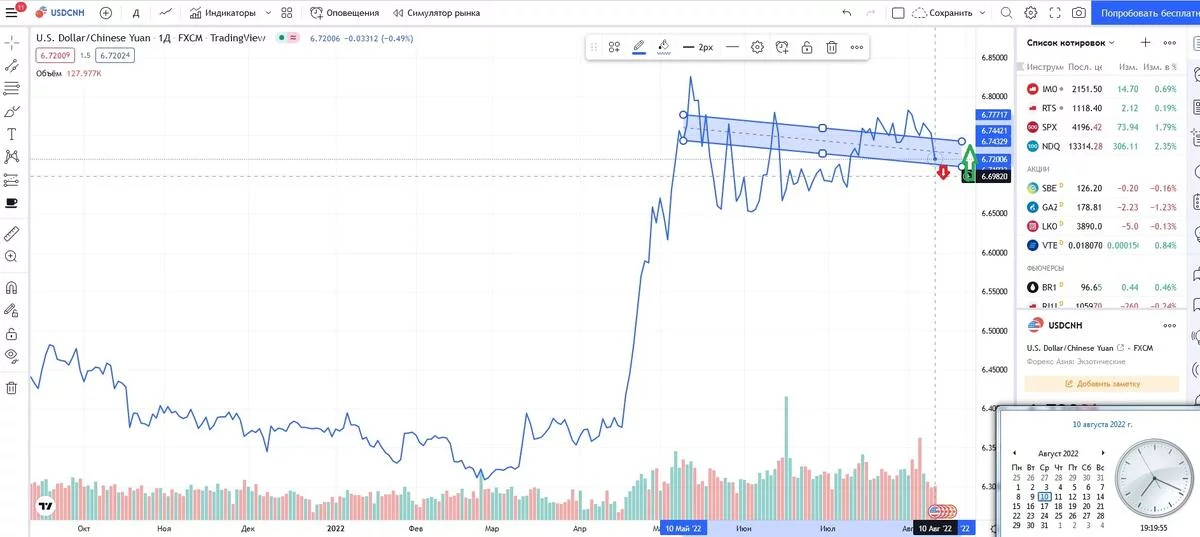1200x537 pixels.
Task: Go to previous month in calendar popup
Action: tap(1016, 453)
